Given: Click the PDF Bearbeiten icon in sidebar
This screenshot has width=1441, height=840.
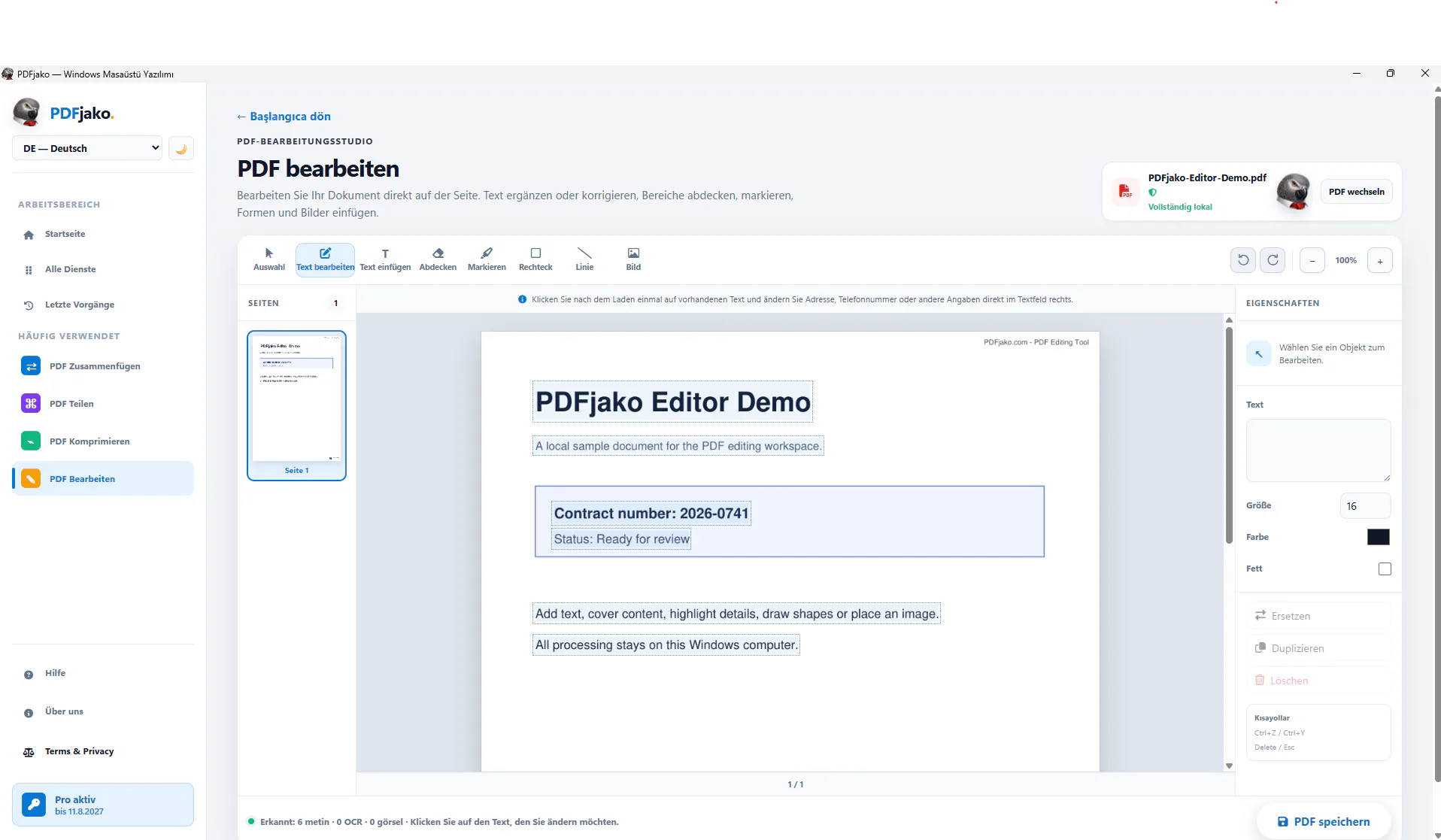Looking at the screenshot, I should [x=31, y=478].
